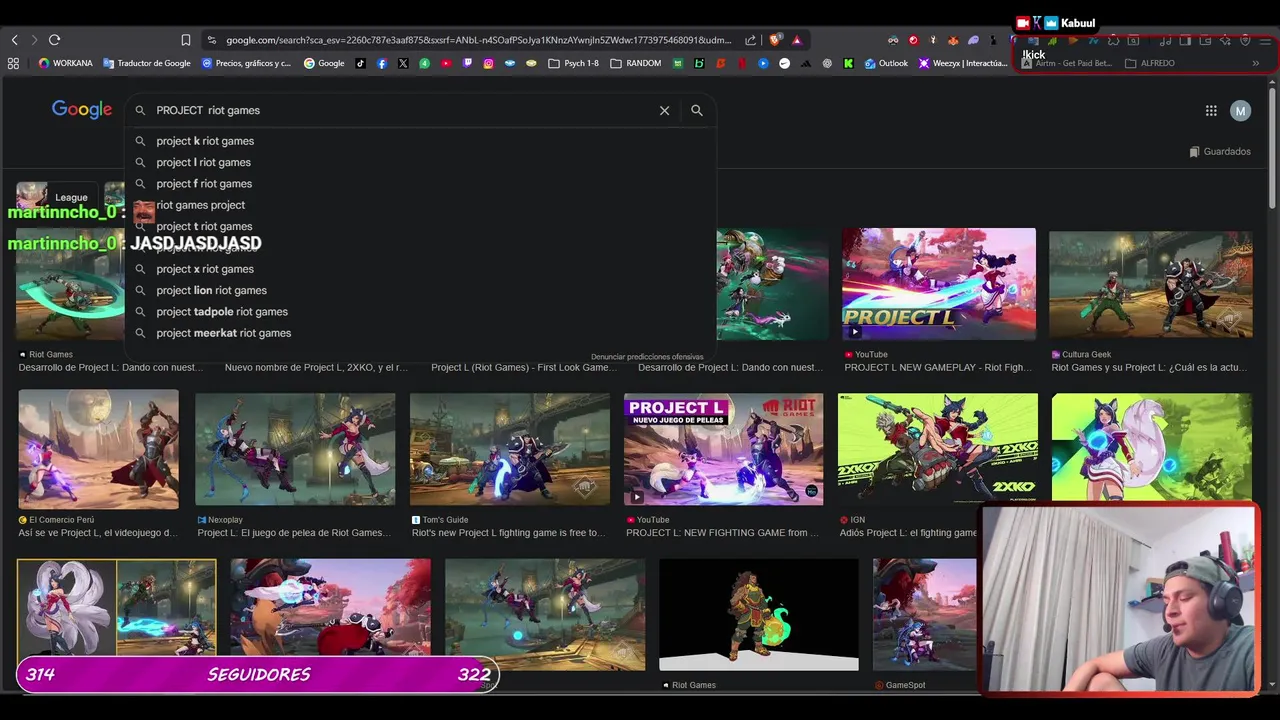Open the Weezyx Interactúa bookmark
The height and width of the screenshot is (720, 1280).
click(962, 63)
